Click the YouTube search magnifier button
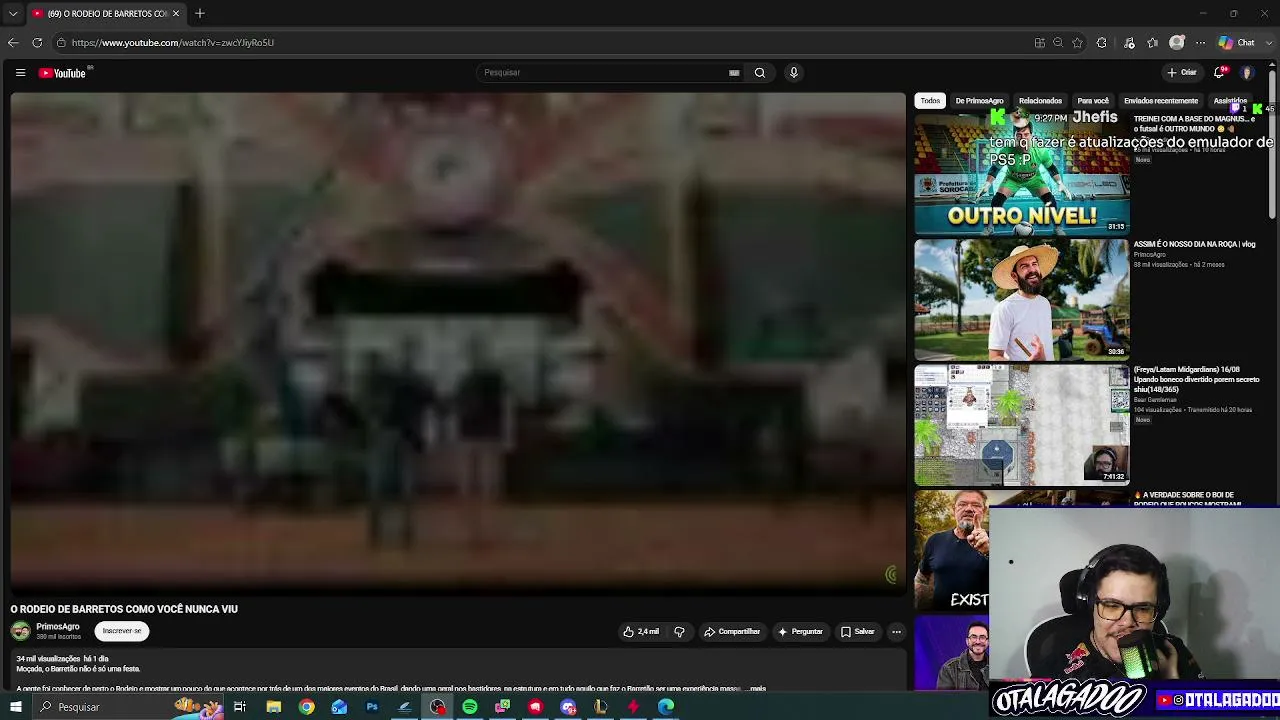1280x720 pixels. [x=760, y=72]
